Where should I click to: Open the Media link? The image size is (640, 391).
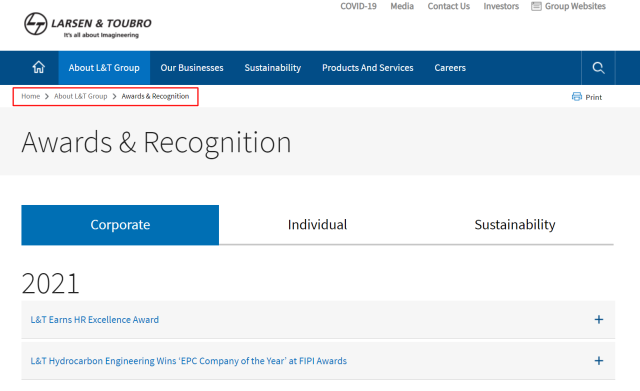402,6
